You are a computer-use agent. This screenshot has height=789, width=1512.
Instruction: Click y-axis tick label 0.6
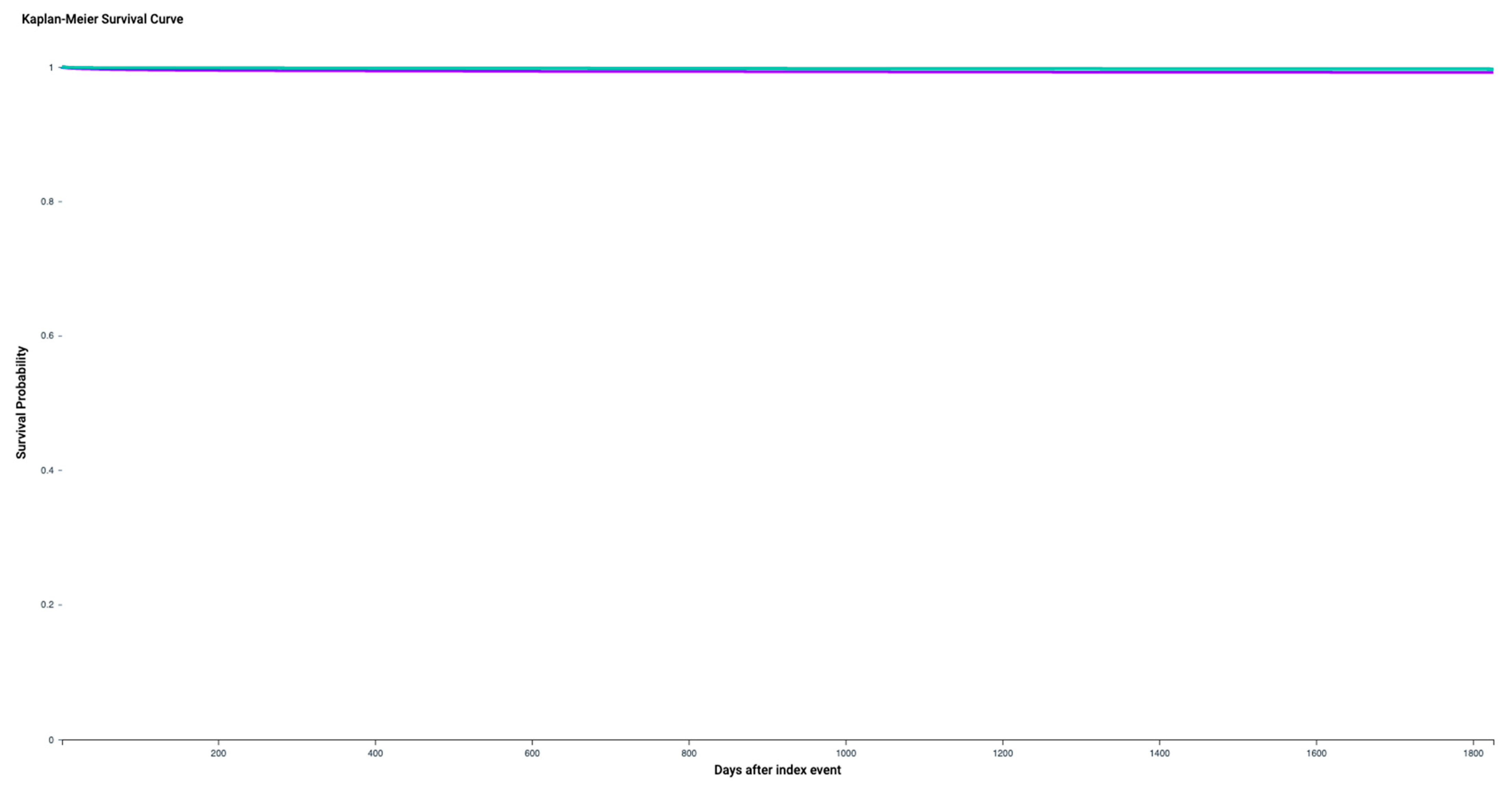tap(47, 336)
